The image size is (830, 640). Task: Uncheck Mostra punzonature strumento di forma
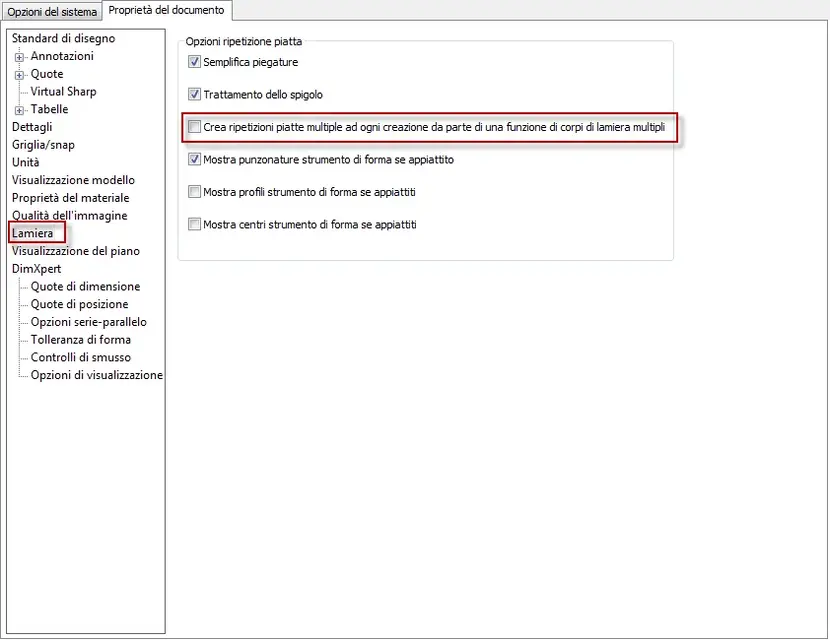(x=194, y=159)
